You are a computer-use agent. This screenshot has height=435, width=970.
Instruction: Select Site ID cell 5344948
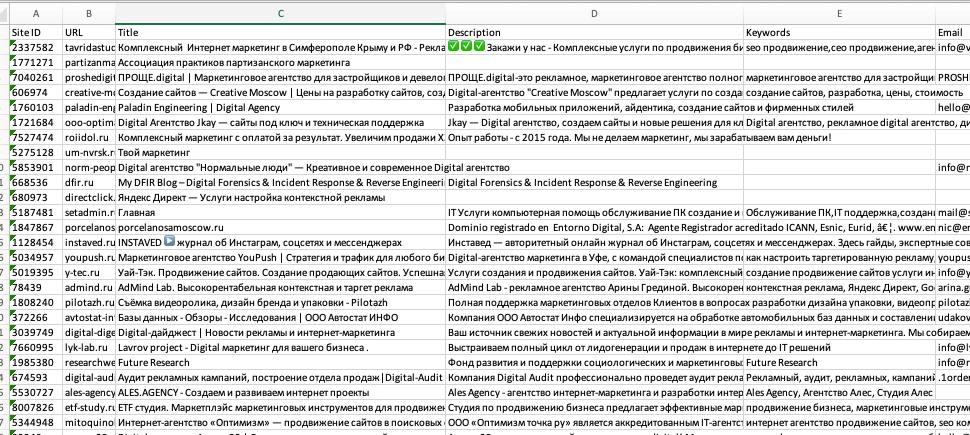point(36,423)
